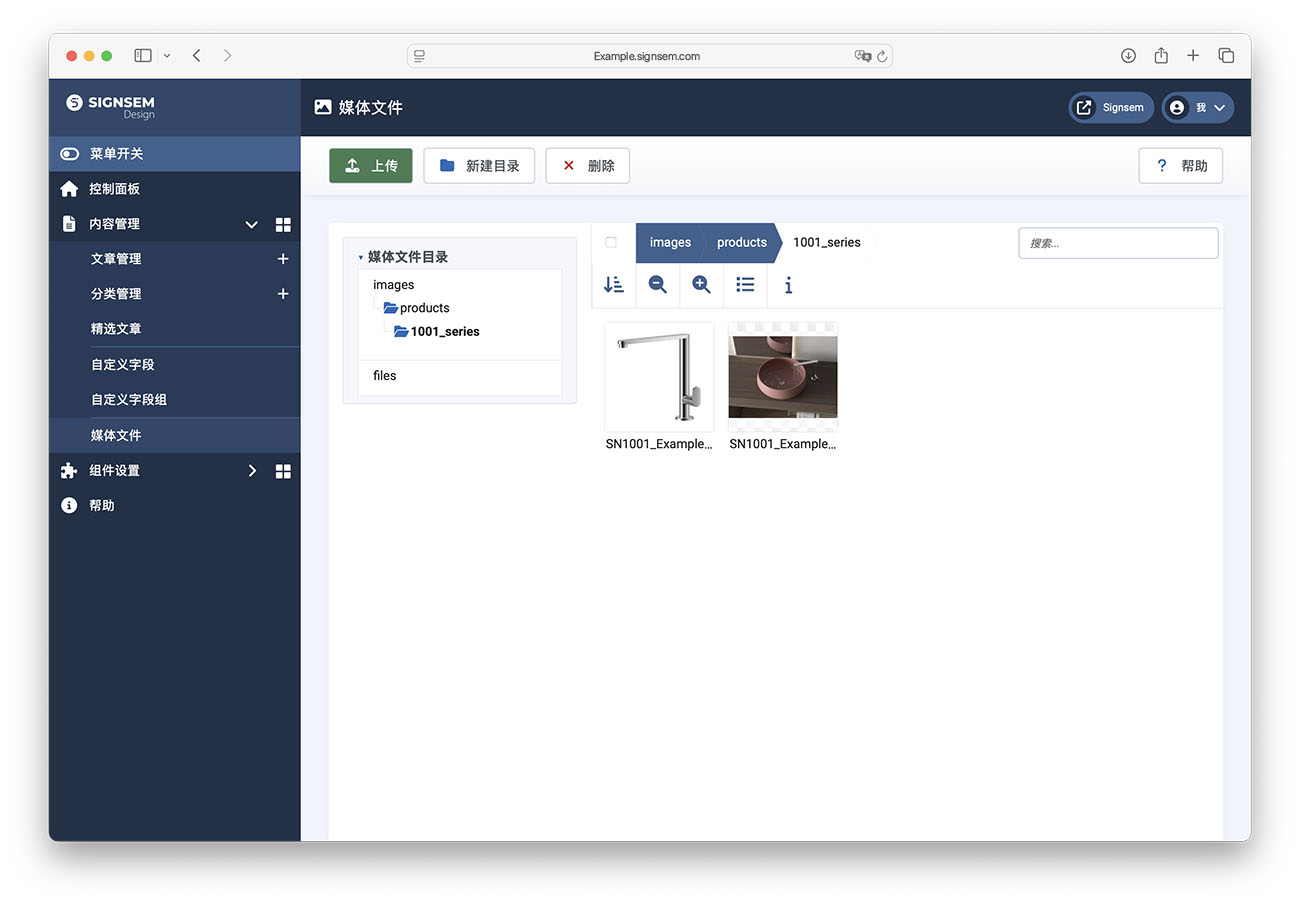Click the sort order icon
Viewport: 1300px width, 906px height.
614,285
